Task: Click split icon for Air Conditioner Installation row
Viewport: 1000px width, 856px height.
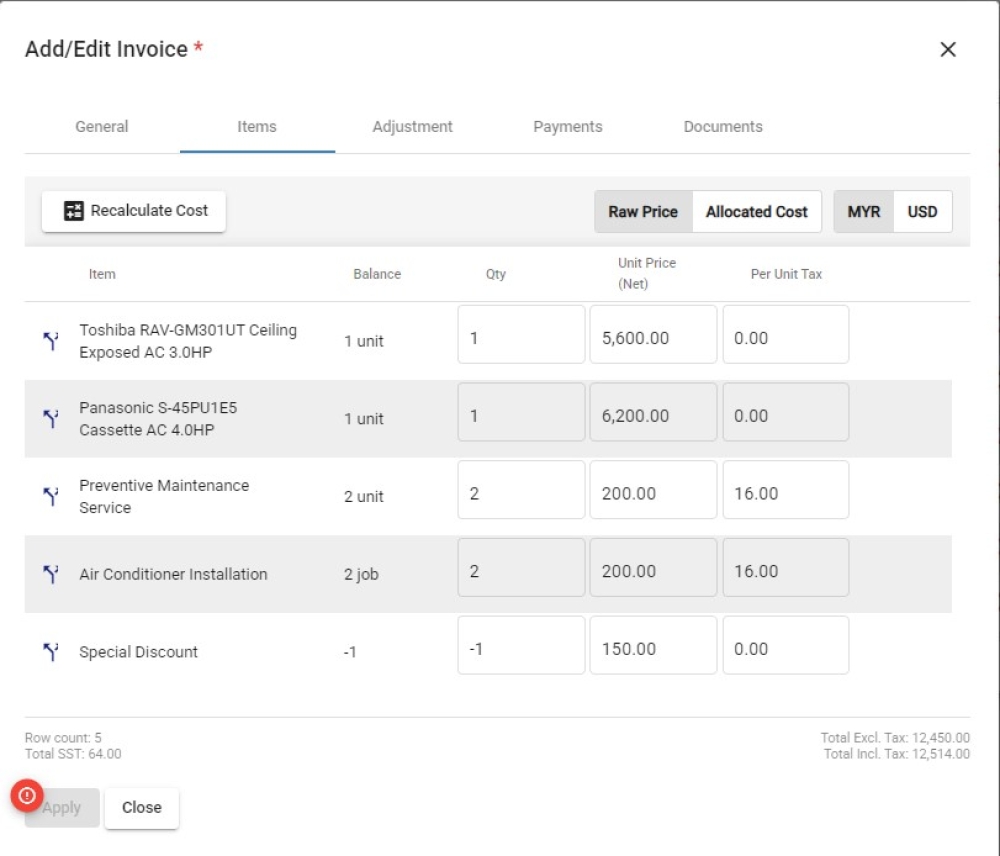Action: pyautogui.click(x=50, y=574)
